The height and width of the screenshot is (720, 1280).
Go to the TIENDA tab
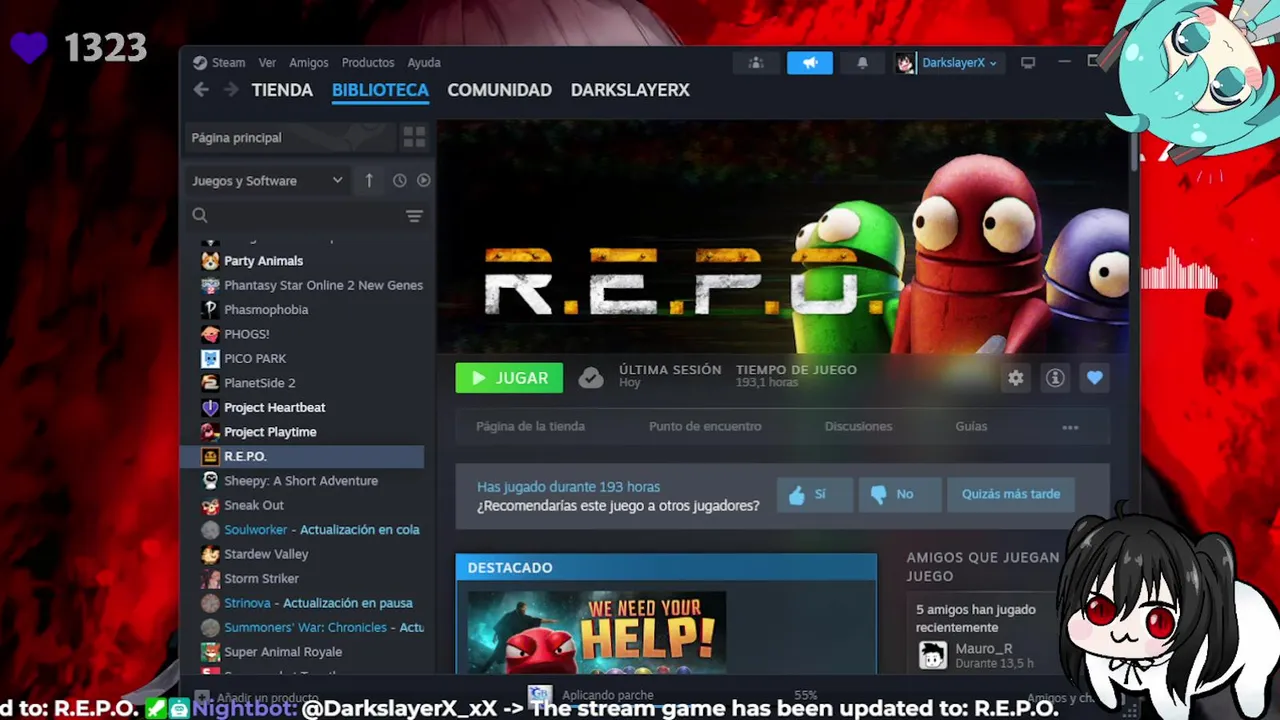coord(282,90)
